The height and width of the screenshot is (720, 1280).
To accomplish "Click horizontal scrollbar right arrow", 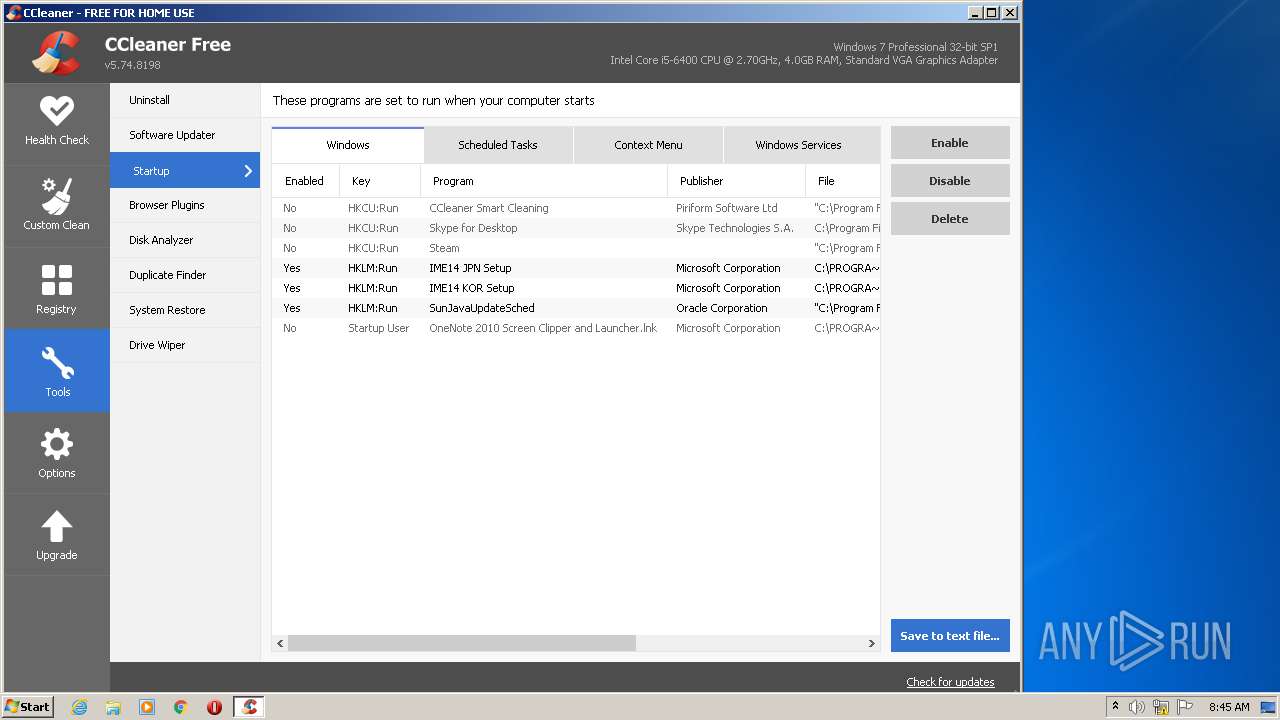I will click(x=871, y=644).
